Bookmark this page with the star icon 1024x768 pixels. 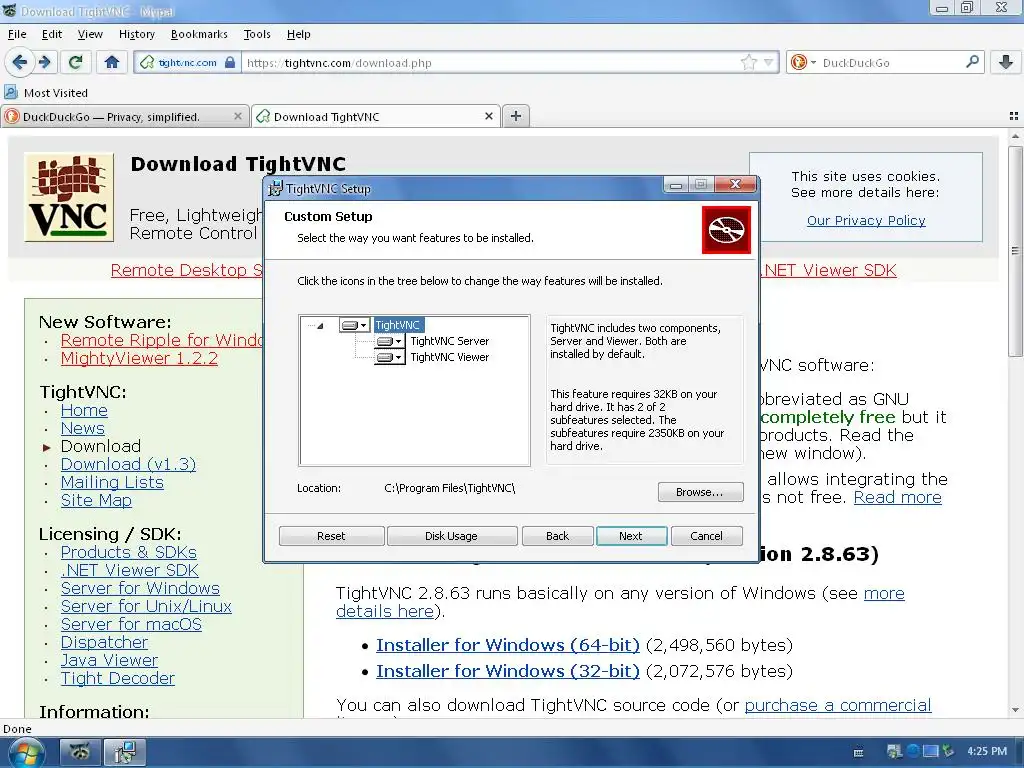click(x=748, y=63)
